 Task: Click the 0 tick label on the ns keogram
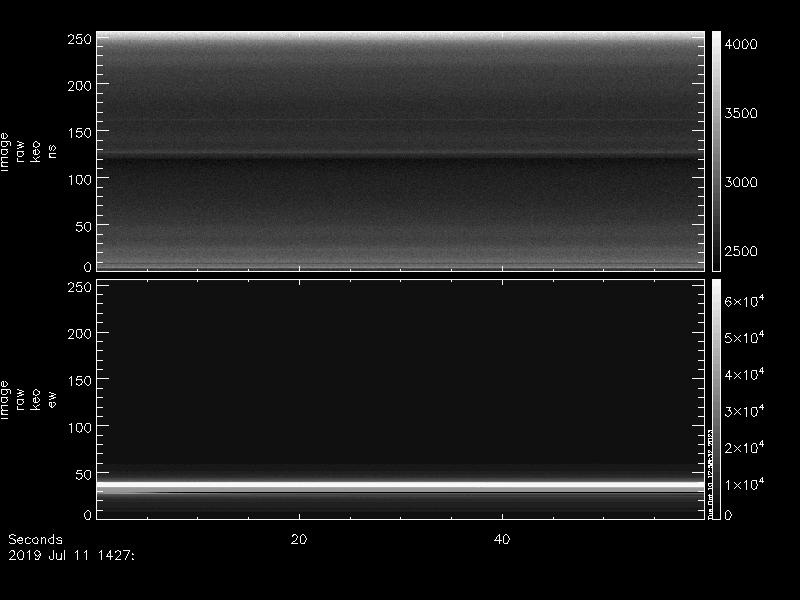tap(87, 266)
